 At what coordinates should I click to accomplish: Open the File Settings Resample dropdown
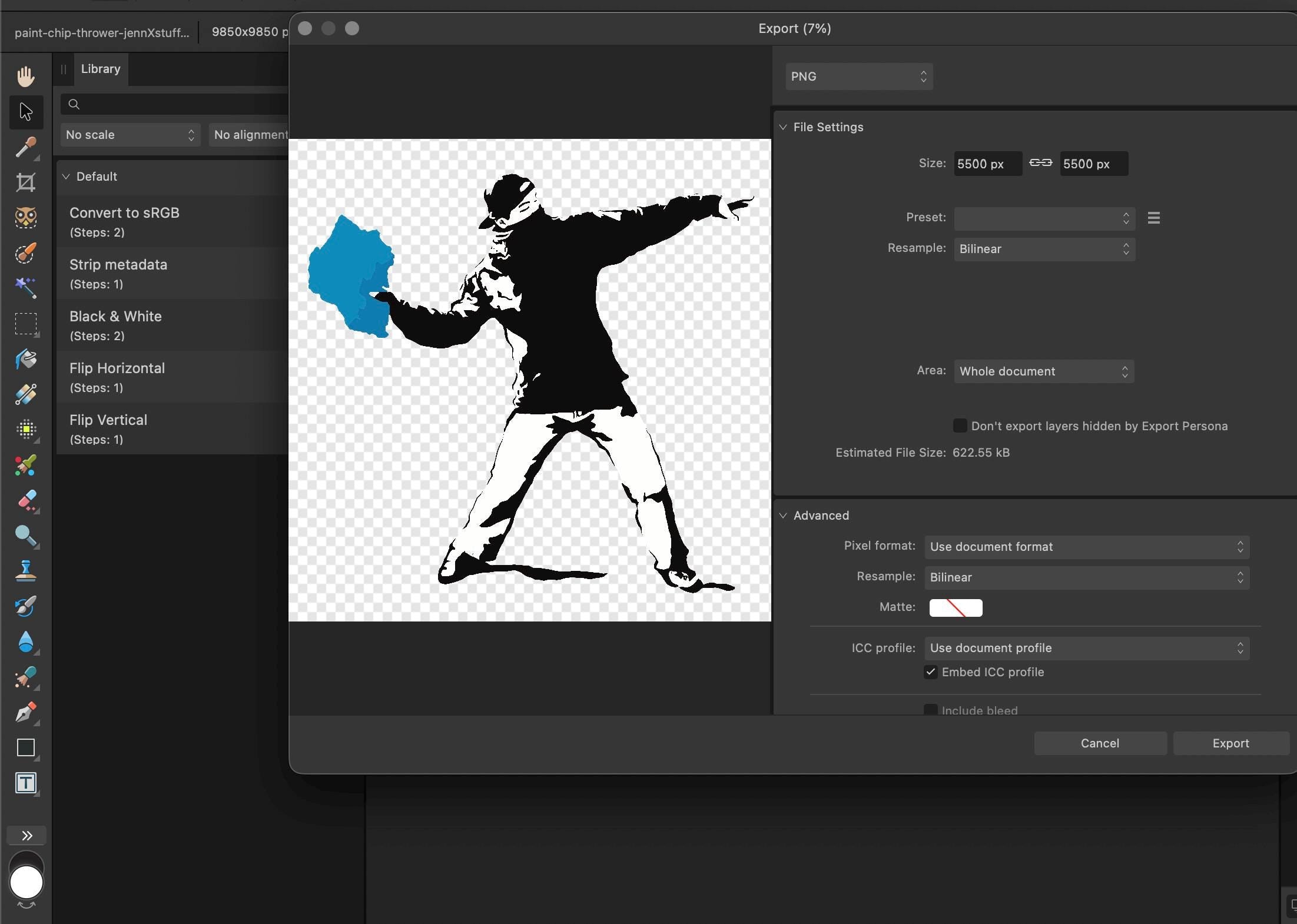tap(1044, 249)
